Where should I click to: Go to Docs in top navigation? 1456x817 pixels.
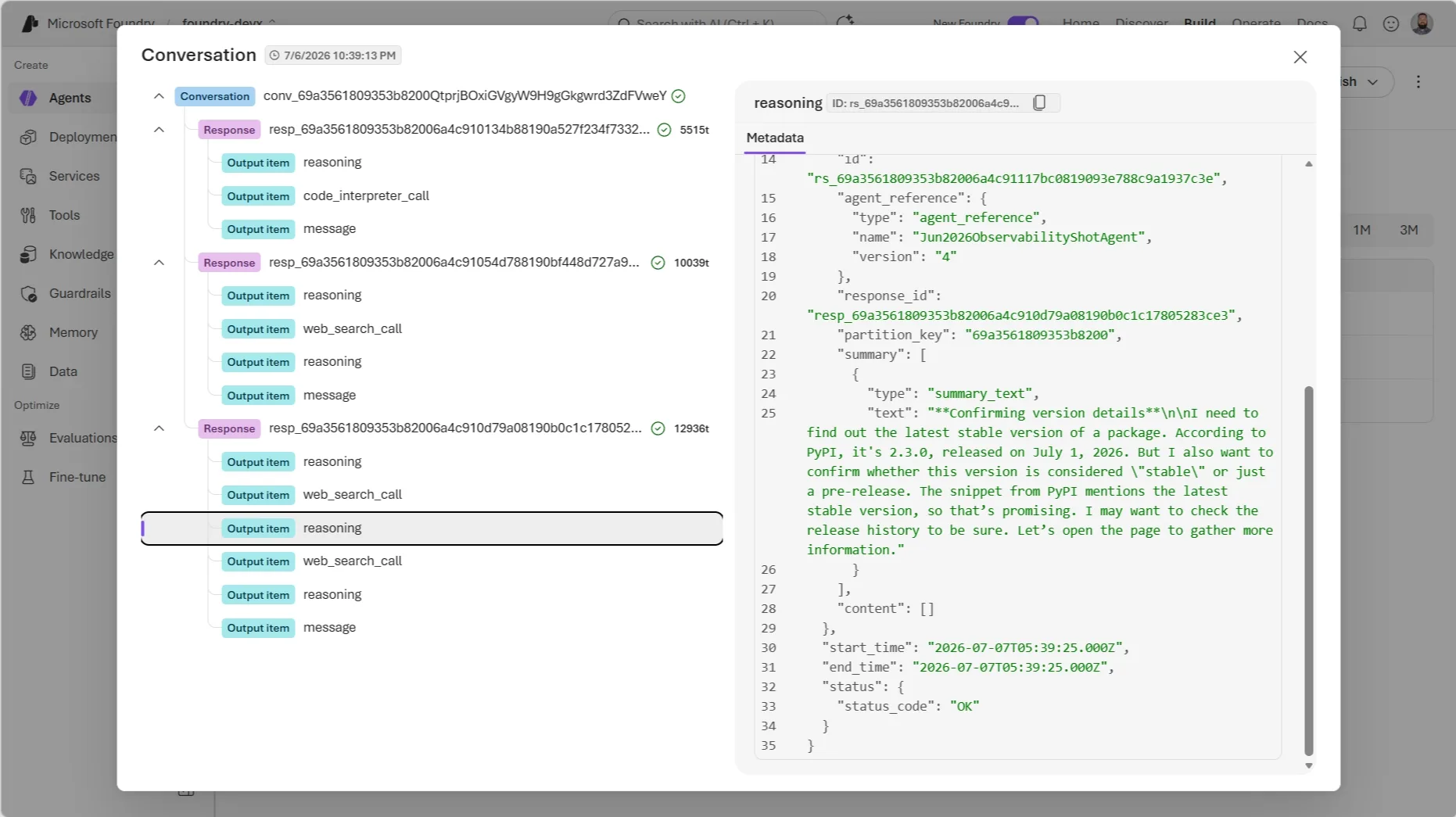coord(1312,23)
